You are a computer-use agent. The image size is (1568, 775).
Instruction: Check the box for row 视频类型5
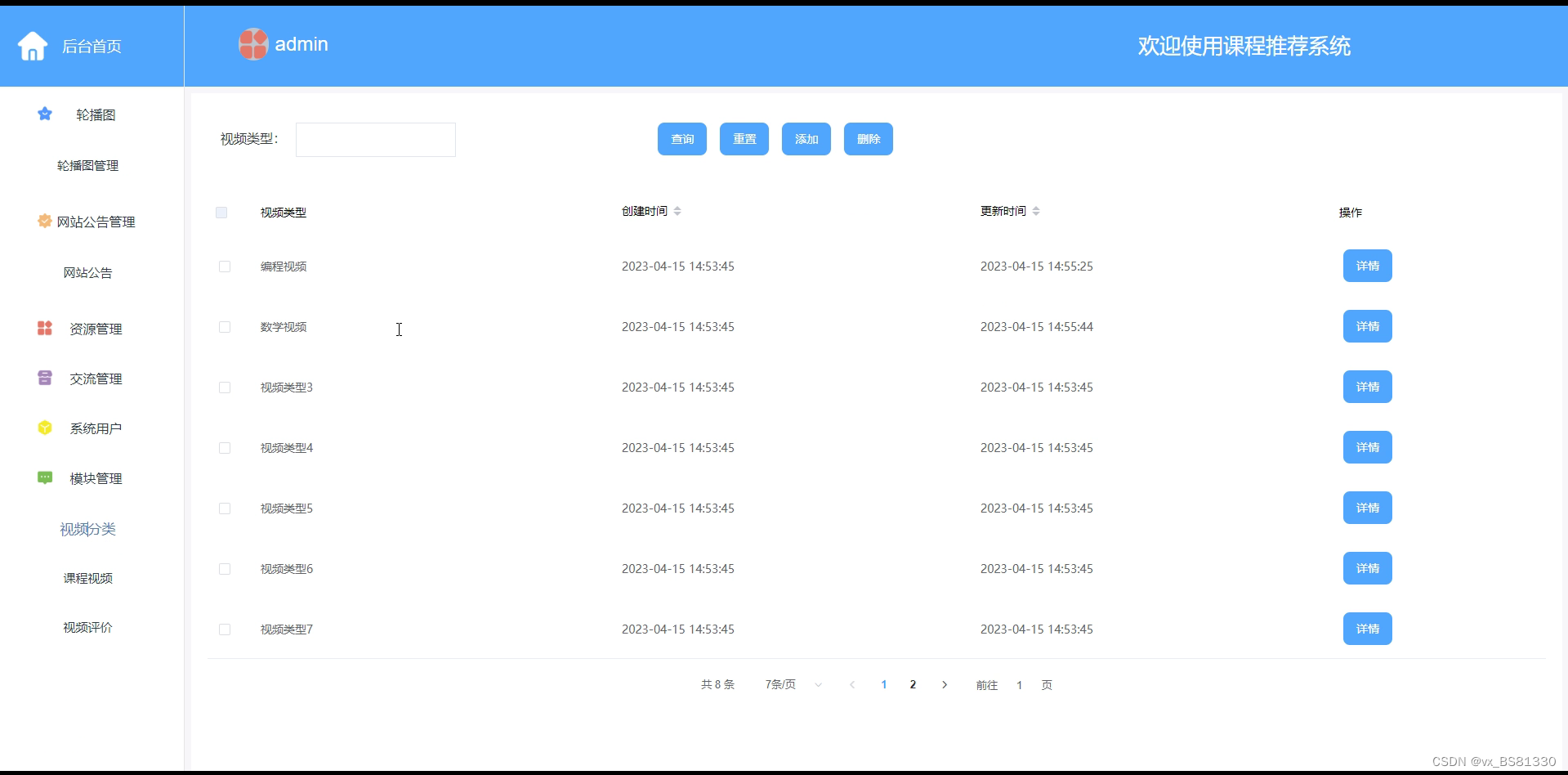point(225,508)
